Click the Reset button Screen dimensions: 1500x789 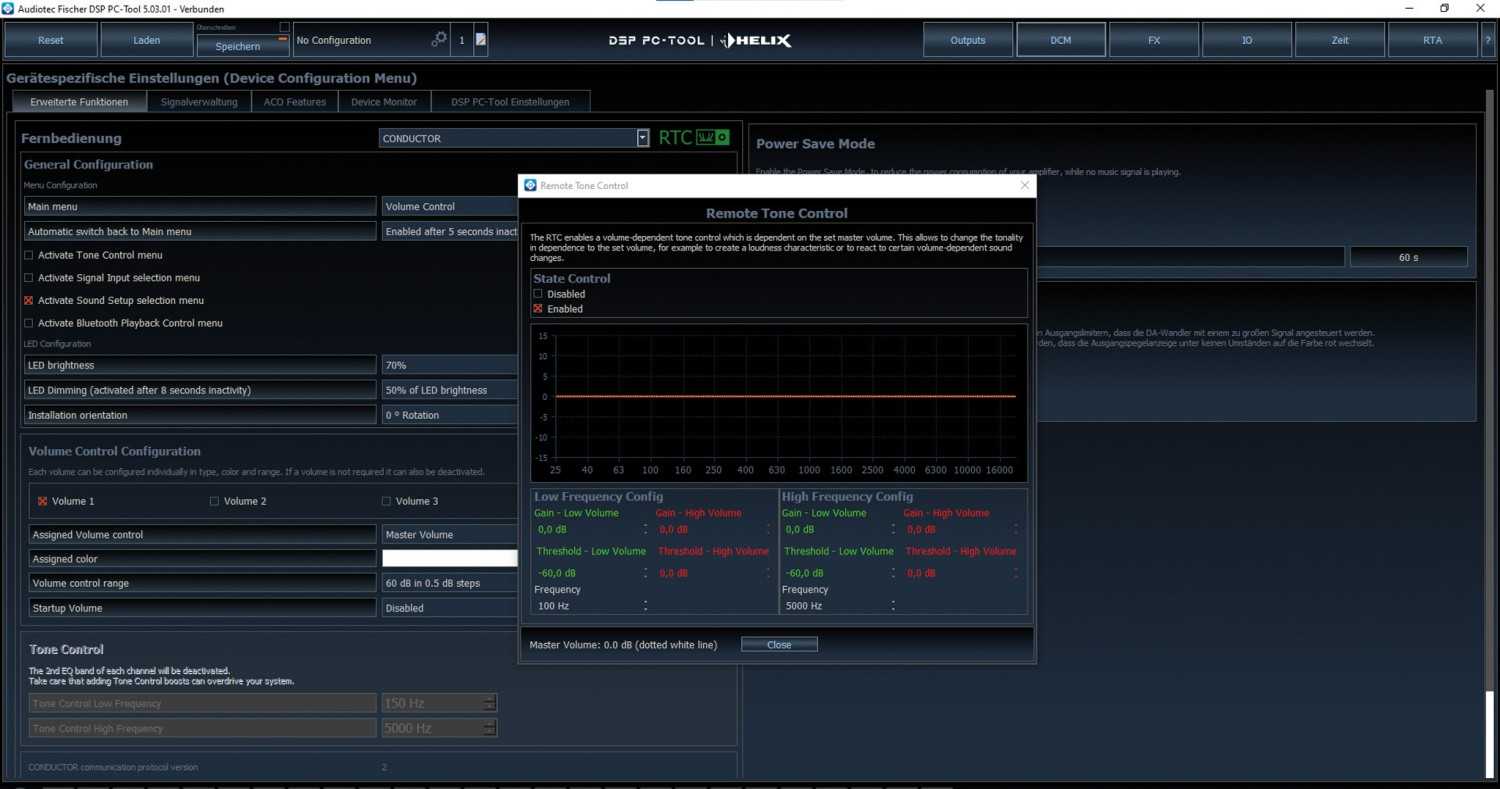tap(51, 40)
